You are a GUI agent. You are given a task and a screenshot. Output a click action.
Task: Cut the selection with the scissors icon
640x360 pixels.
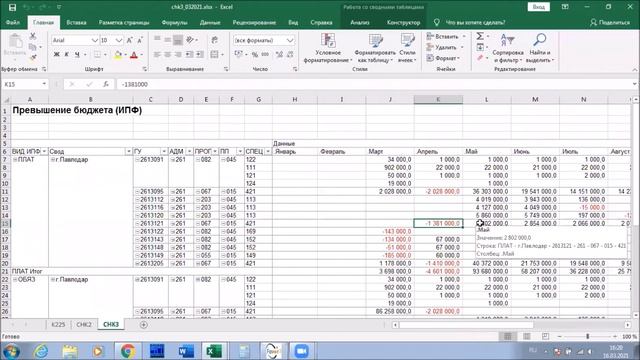33,36
